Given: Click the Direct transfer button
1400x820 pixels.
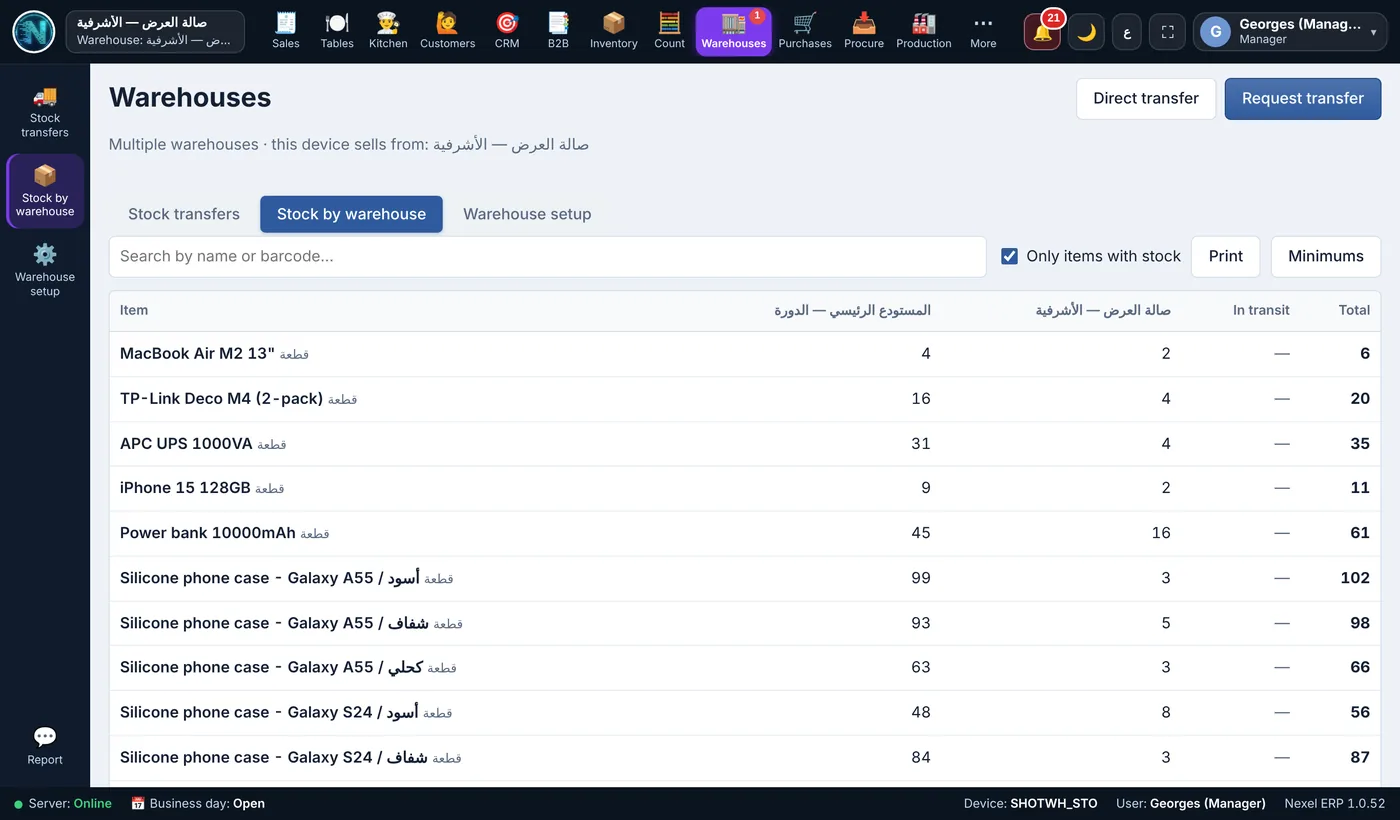Looking at the screenshot, I should tap(1146, 98).
